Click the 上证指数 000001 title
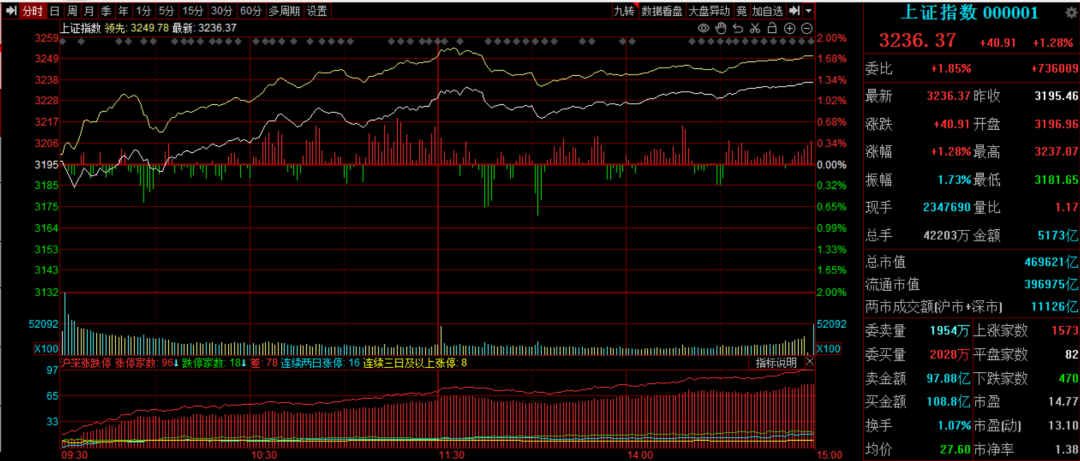 point(970,13)
